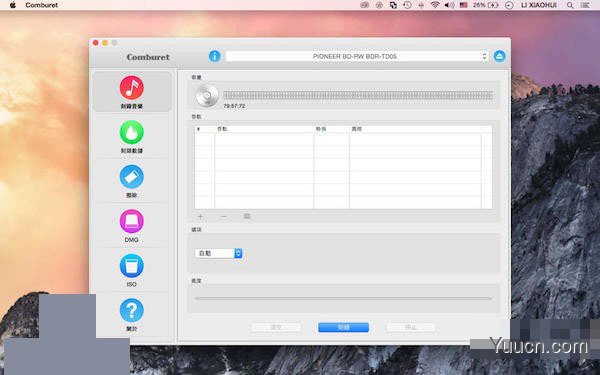Click the list icon below track table
The image size is (600, 375).
coord(247,216)
